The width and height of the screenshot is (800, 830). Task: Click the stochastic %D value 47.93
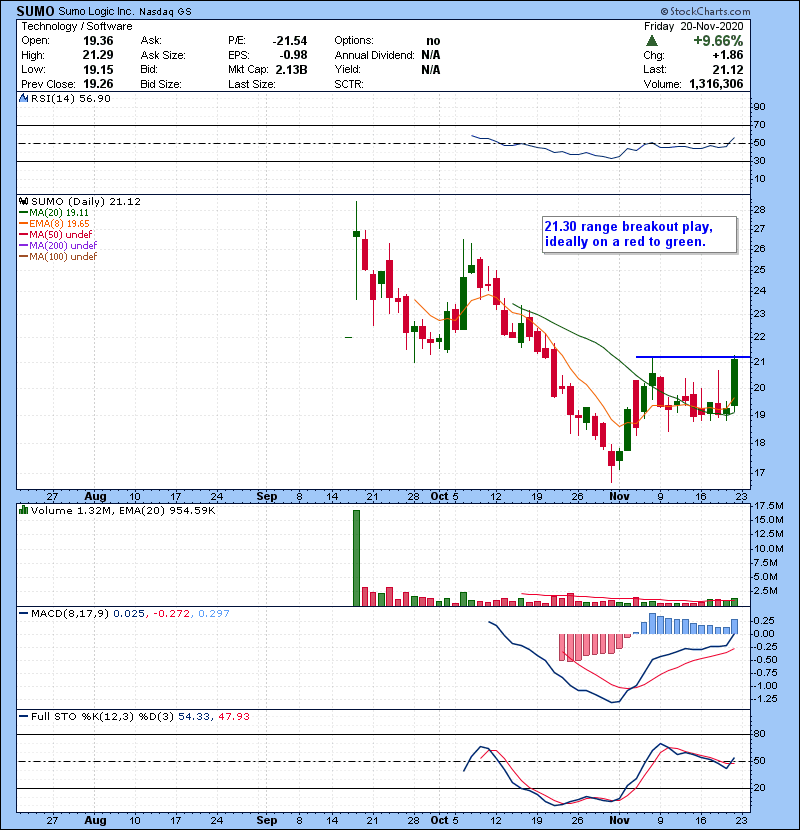coord(233,717)
